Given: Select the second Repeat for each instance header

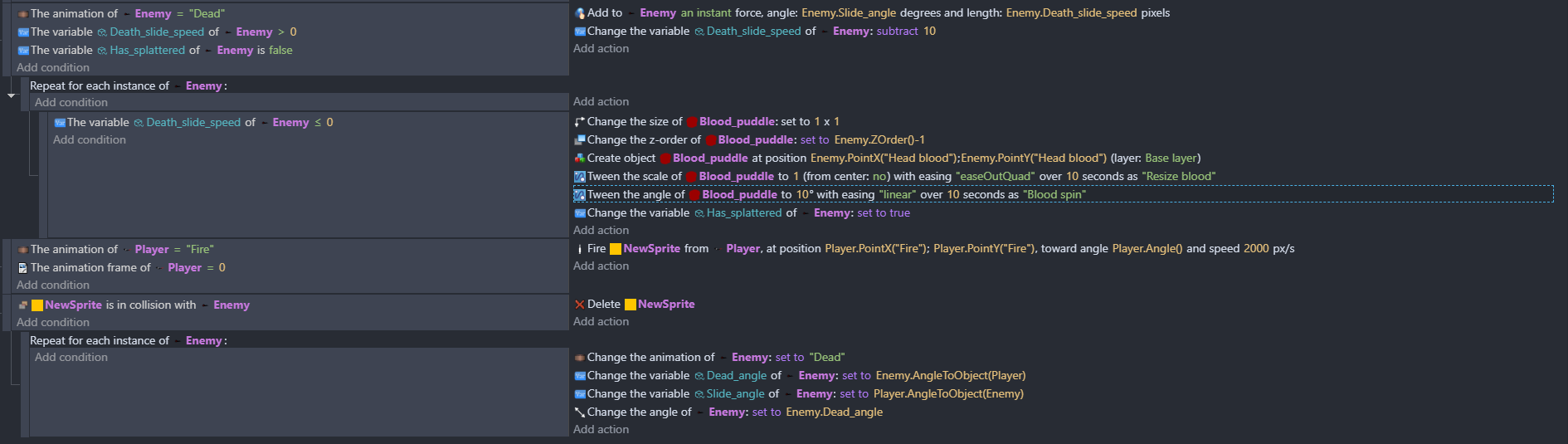Looking at the screenshot, I should pos(129,341).
